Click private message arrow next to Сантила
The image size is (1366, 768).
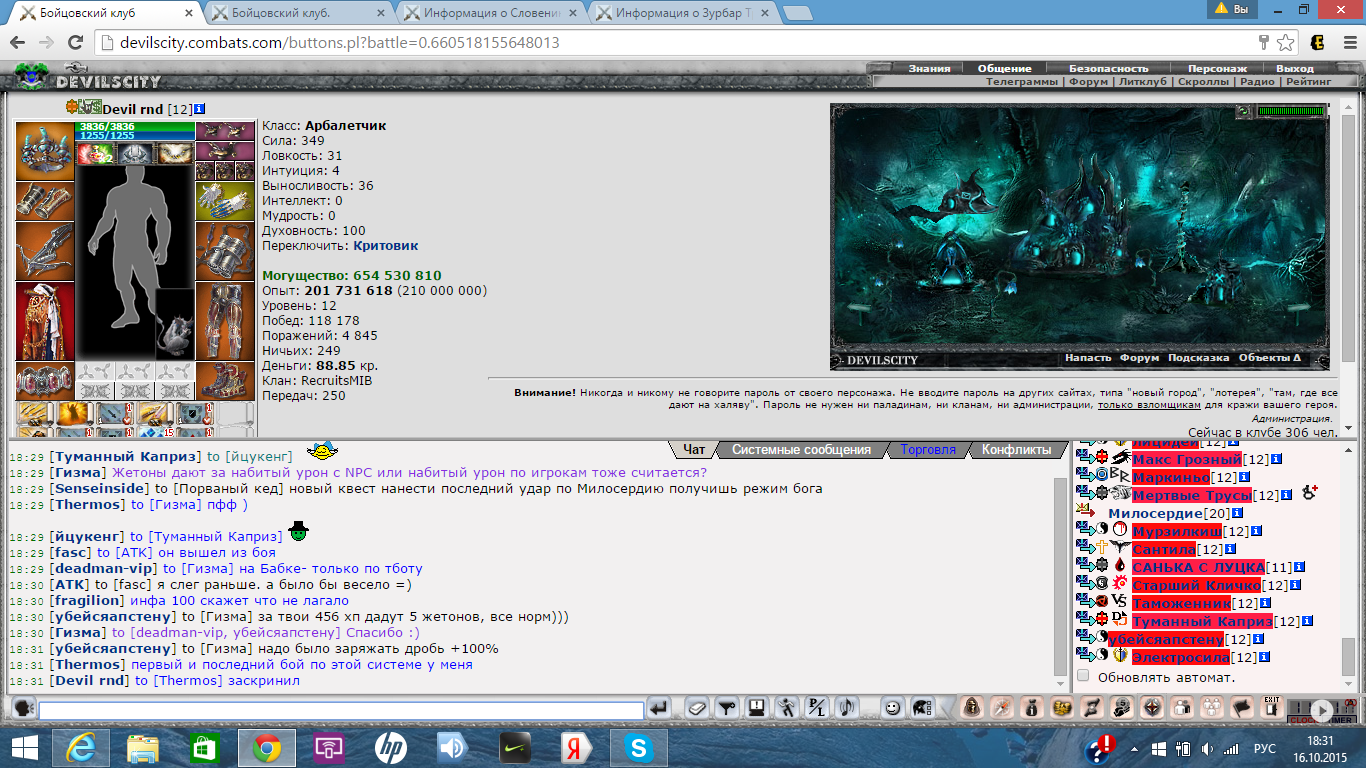pyautogui.click(x=1085, y=549)
